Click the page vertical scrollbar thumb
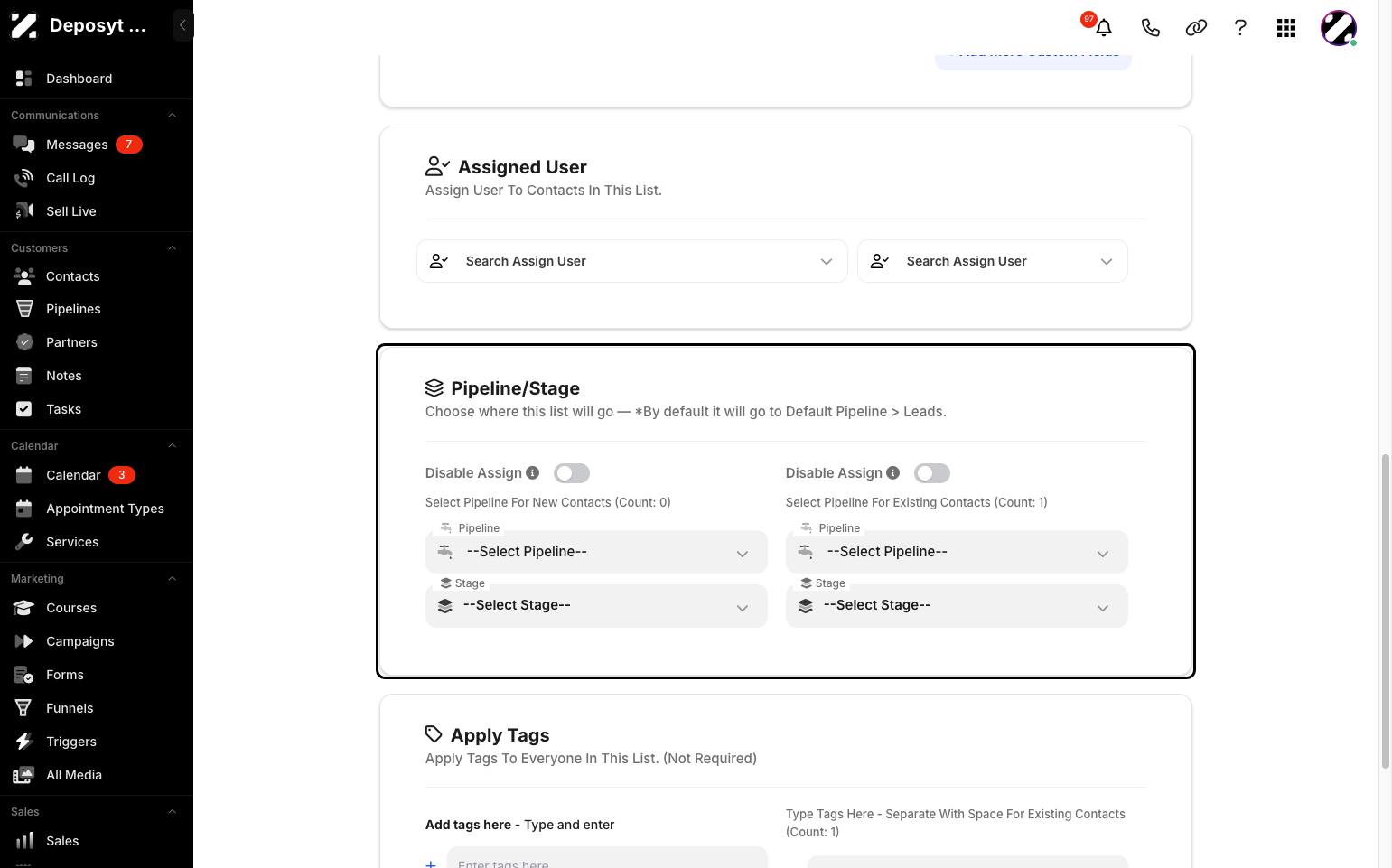Viewport: 1392px width, 868px height. pyautogui.click(x=1385, y=611)
